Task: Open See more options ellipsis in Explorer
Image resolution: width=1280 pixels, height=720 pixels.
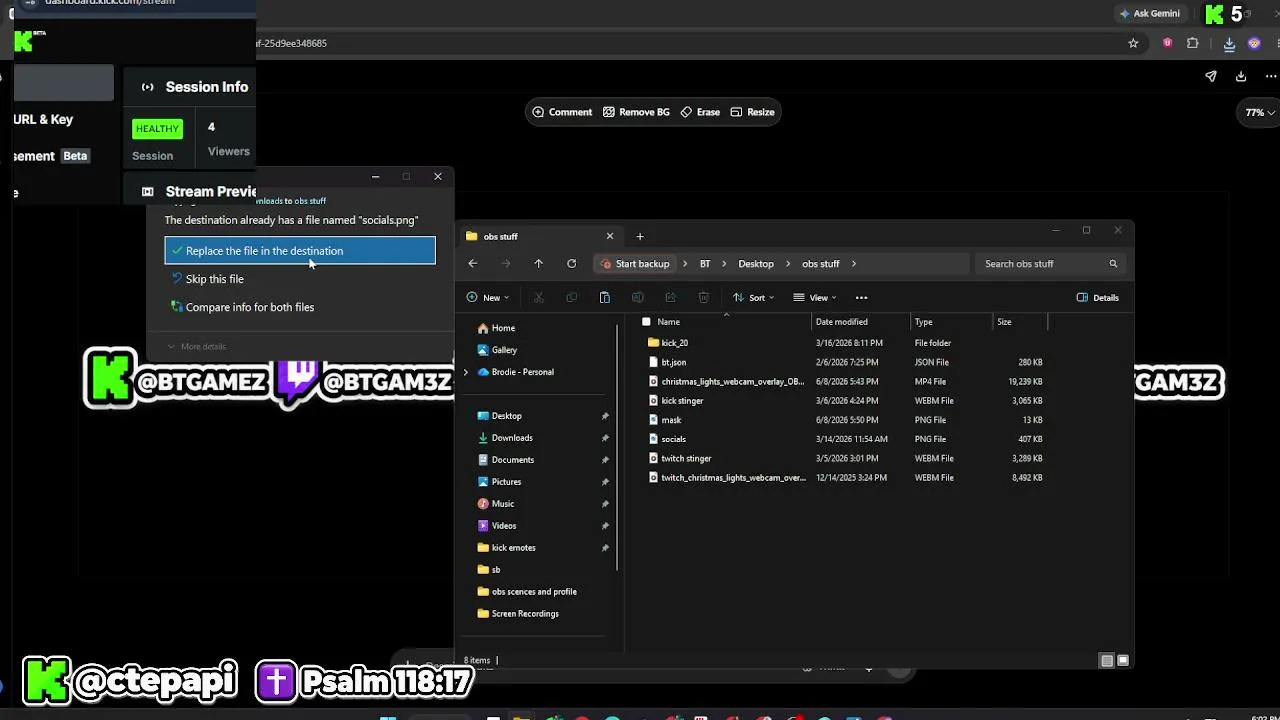Action: click(x=861, y=298)
